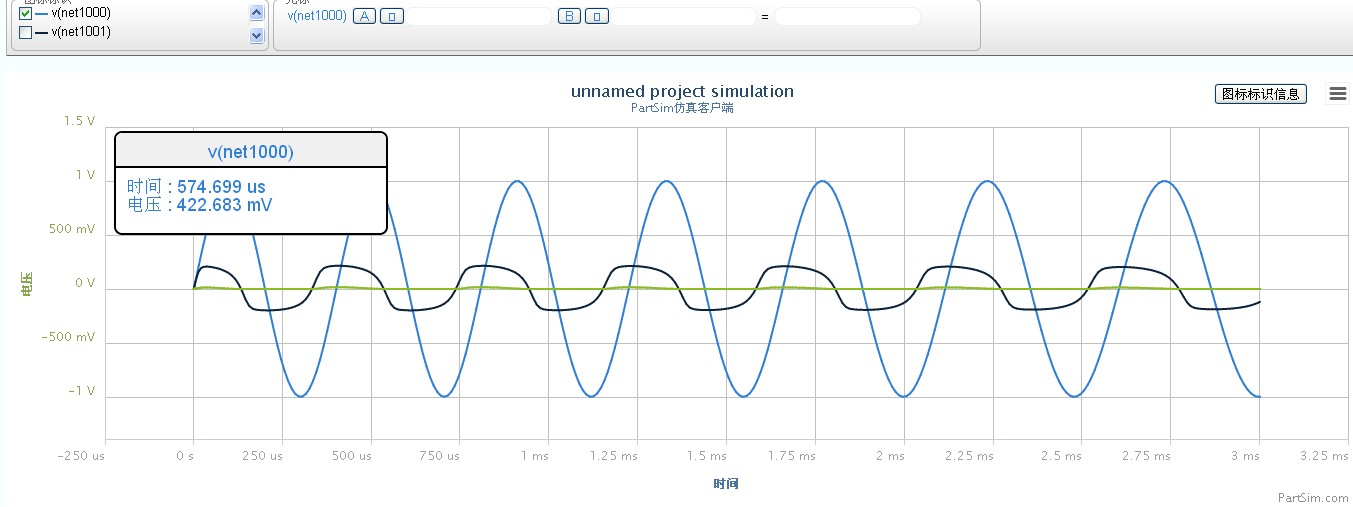1353x507 pixels.
Task: Click the v(net1001) legend label text
Action: (81, 32)
